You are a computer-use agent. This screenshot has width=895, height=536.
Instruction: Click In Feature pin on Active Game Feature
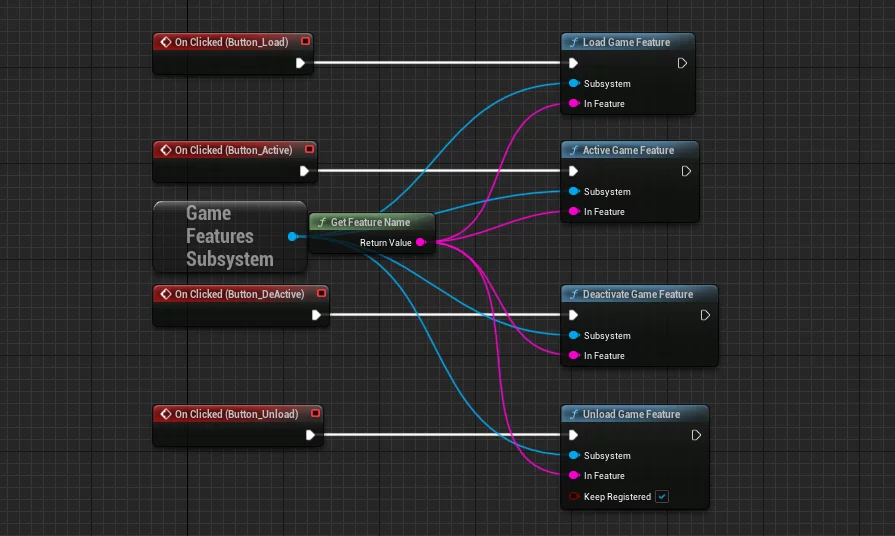(574, 212)
